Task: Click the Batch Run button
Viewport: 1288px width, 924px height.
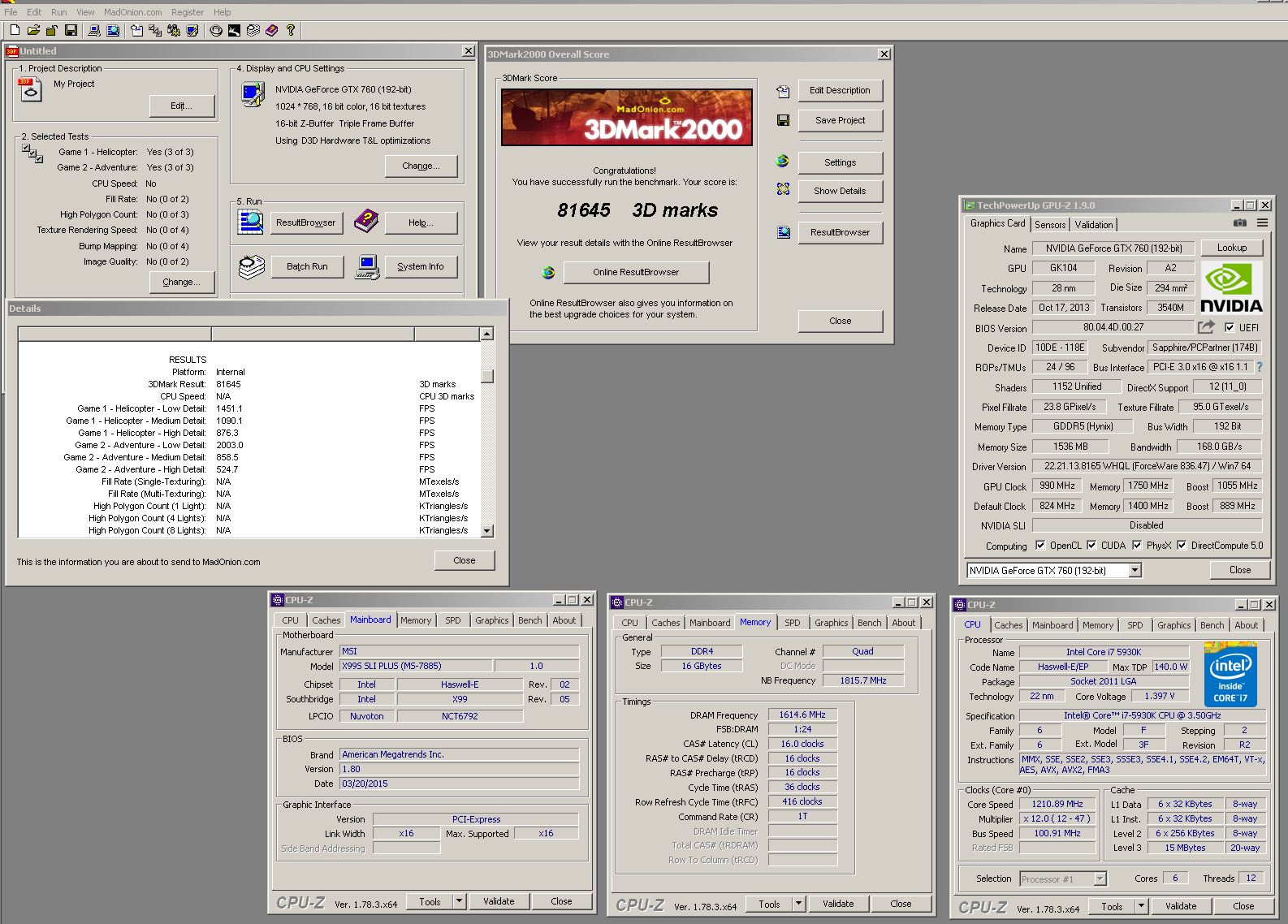Action: (x=307, y=266)
